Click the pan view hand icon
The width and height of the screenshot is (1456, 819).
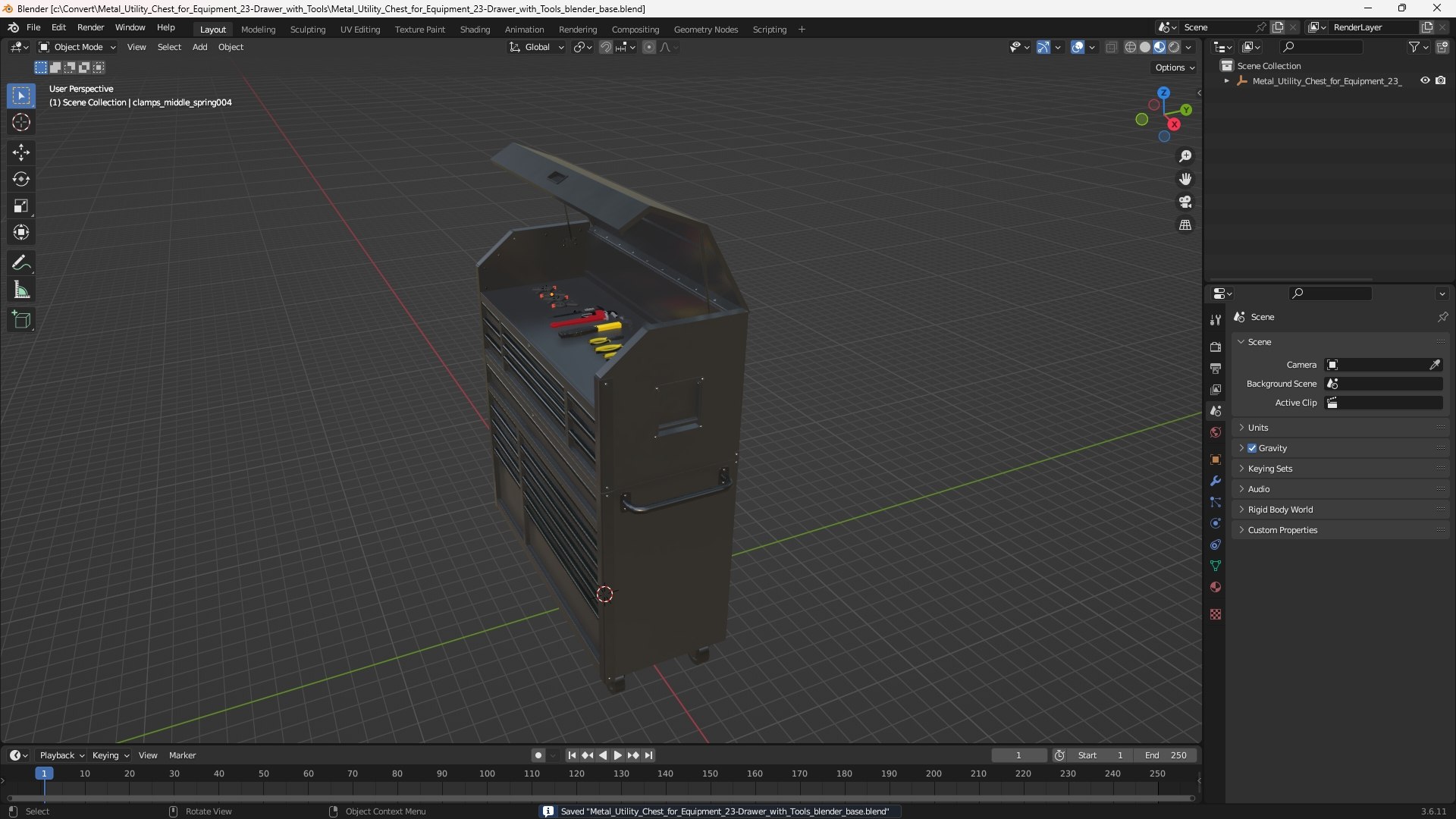coord(1185,179)
